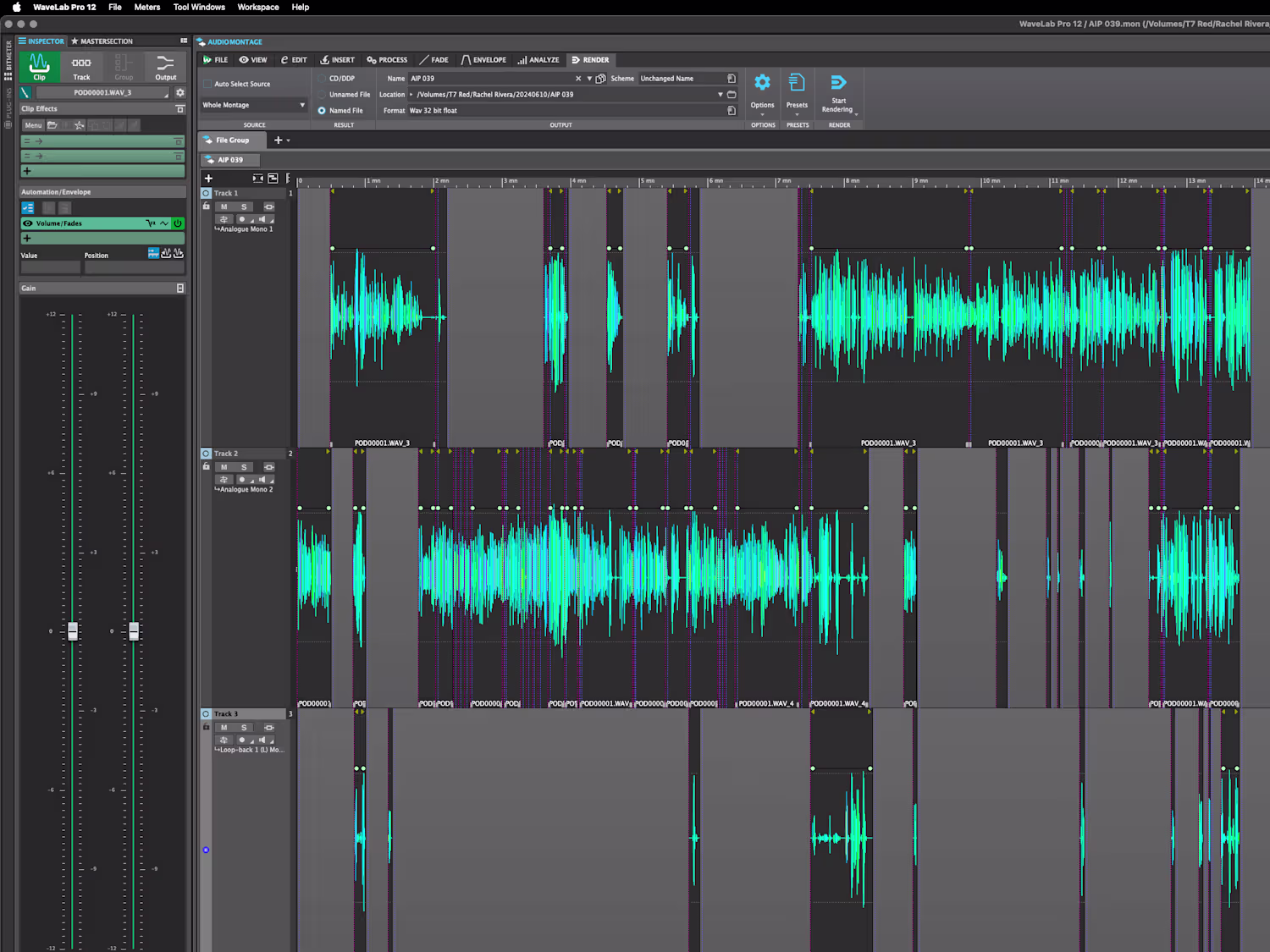Screen dimensions: 1270x952
Task: Click the clip settings gear icon
Action: pos(179,92)
